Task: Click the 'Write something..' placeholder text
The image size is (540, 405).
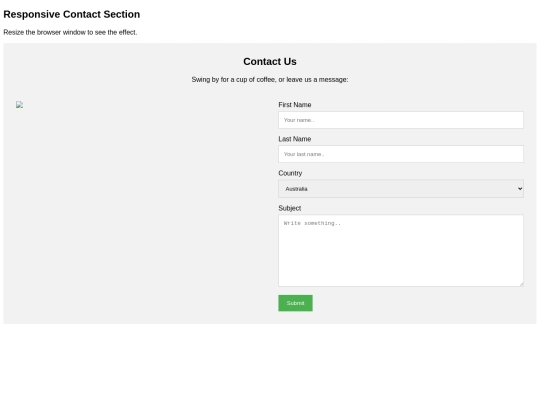Action: 312,223
